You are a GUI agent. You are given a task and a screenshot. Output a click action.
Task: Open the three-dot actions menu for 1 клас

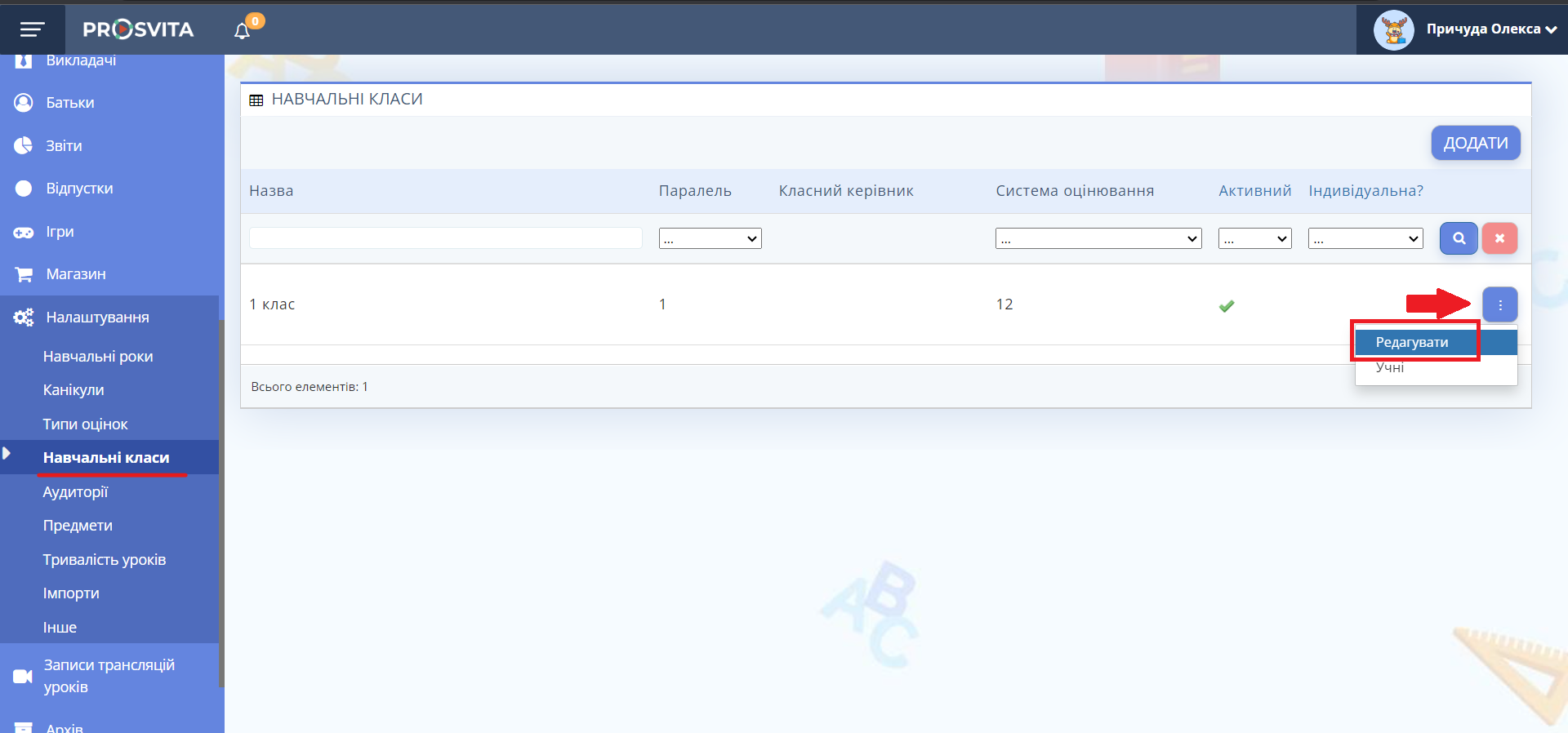click(x=1499, y=304)
